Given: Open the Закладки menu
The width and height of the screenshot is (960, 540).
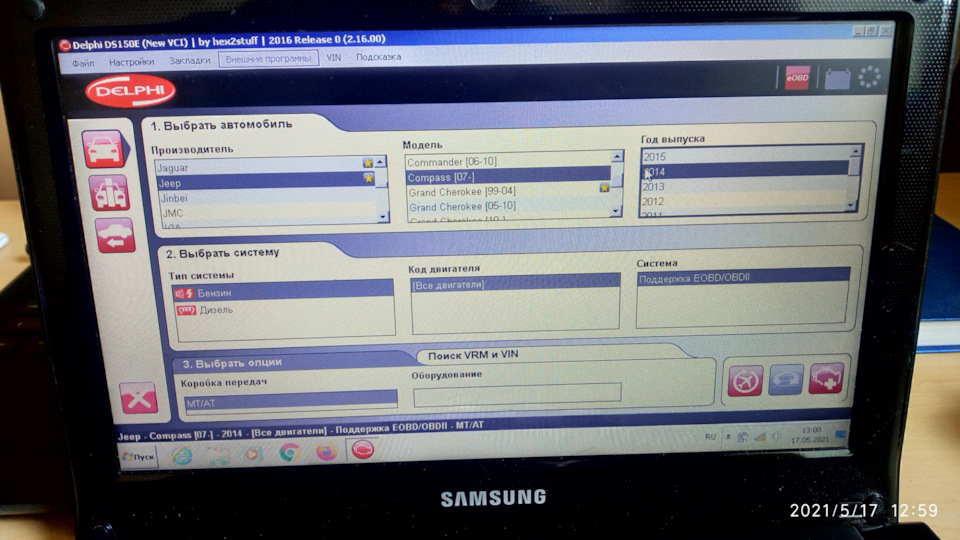Looking at the screenshot, I should (x=189, y=61).
